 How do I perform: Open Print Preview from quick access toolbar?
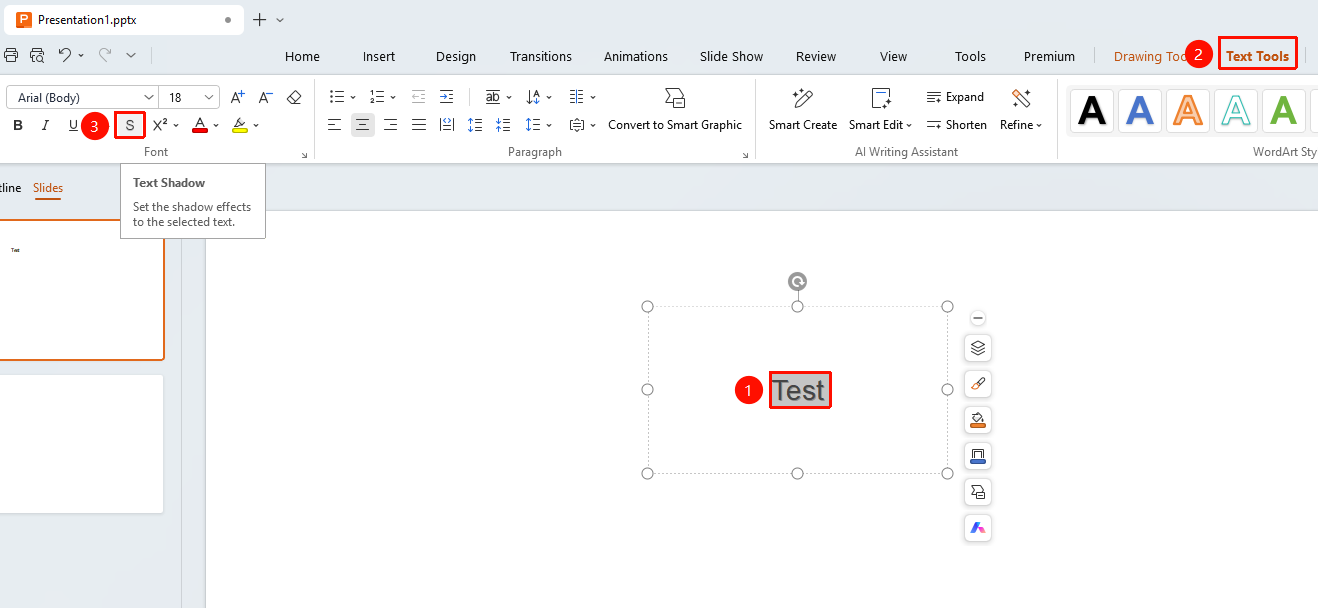click(37, 55)
